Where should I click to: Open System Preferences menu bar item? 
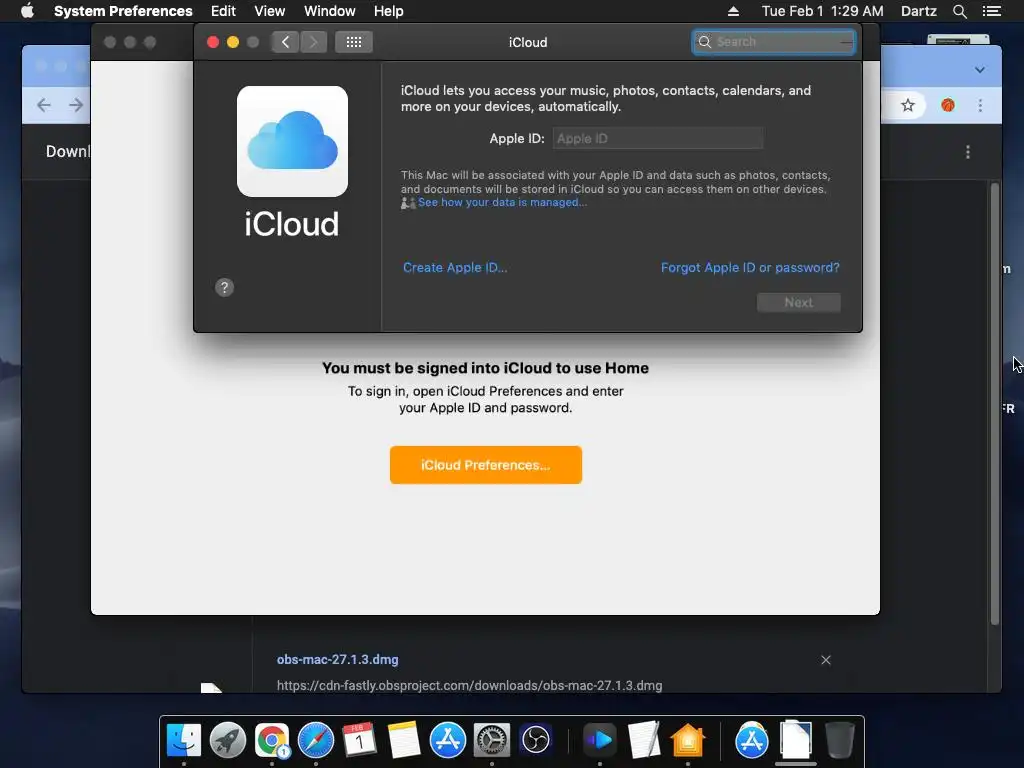click(123, 11)
